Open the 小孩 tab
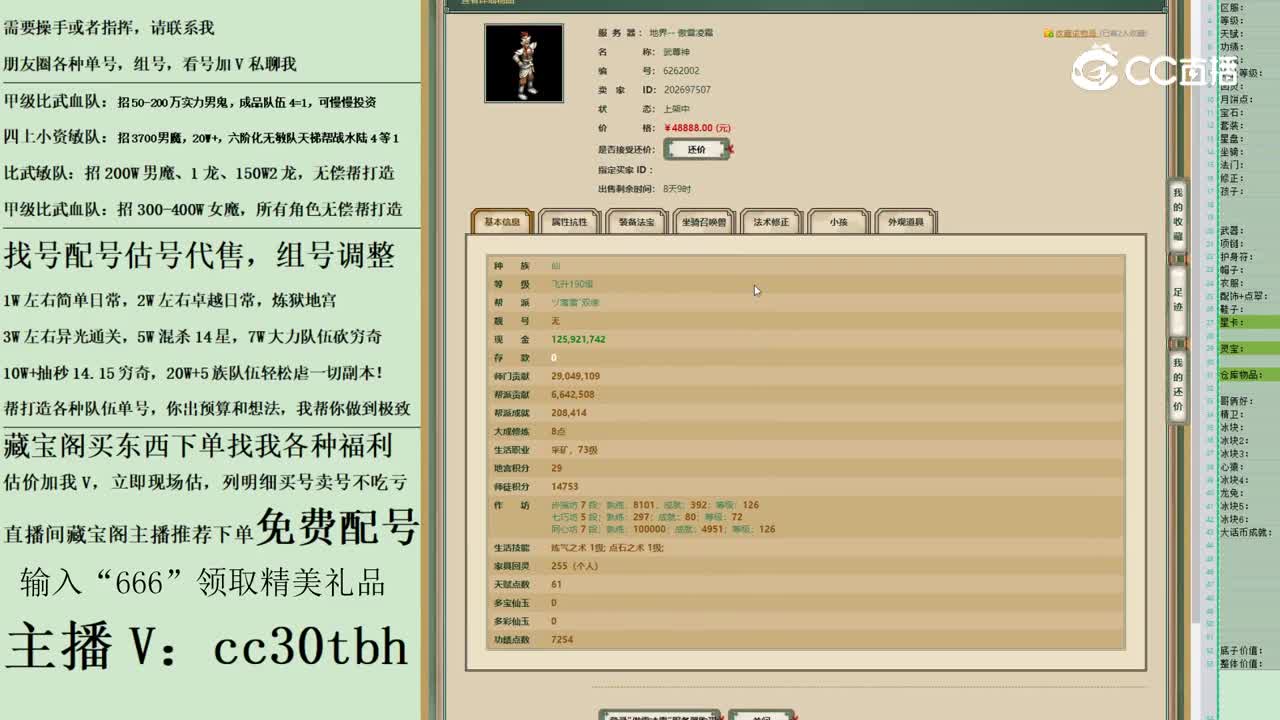 click(x=838, y=222)
